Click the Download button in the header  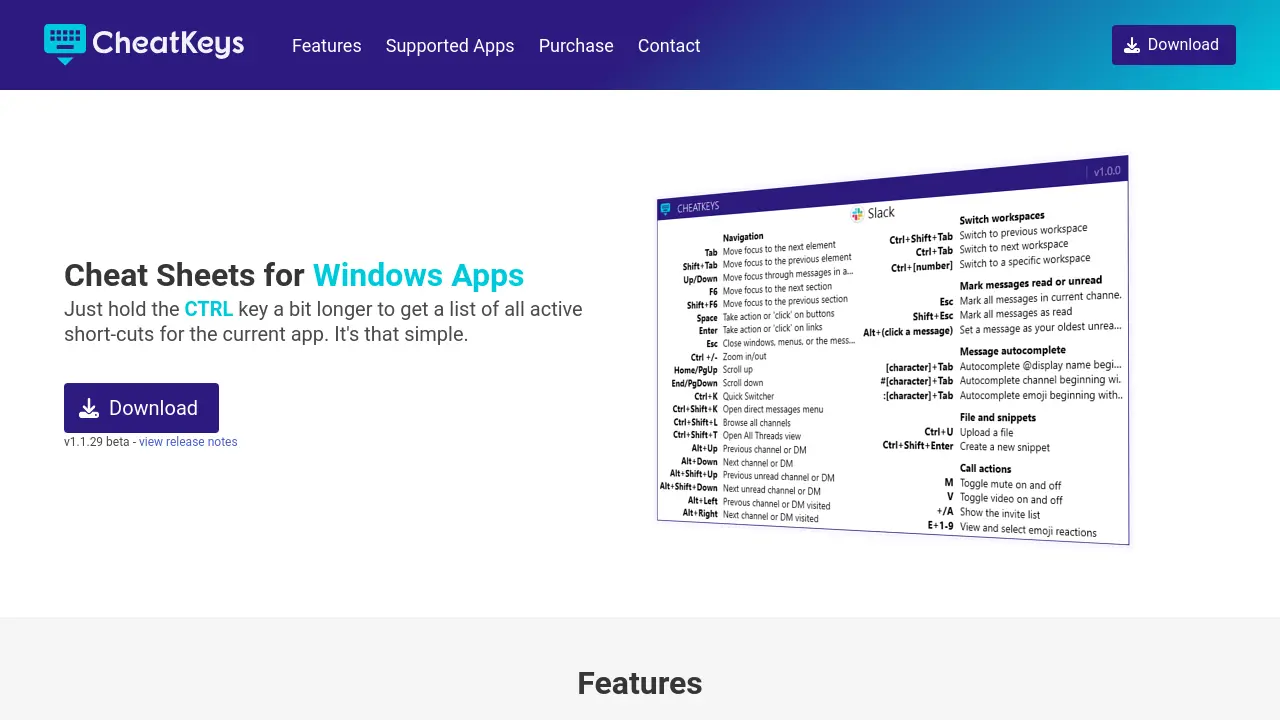pyautogui.click(x=1174, y=45)
